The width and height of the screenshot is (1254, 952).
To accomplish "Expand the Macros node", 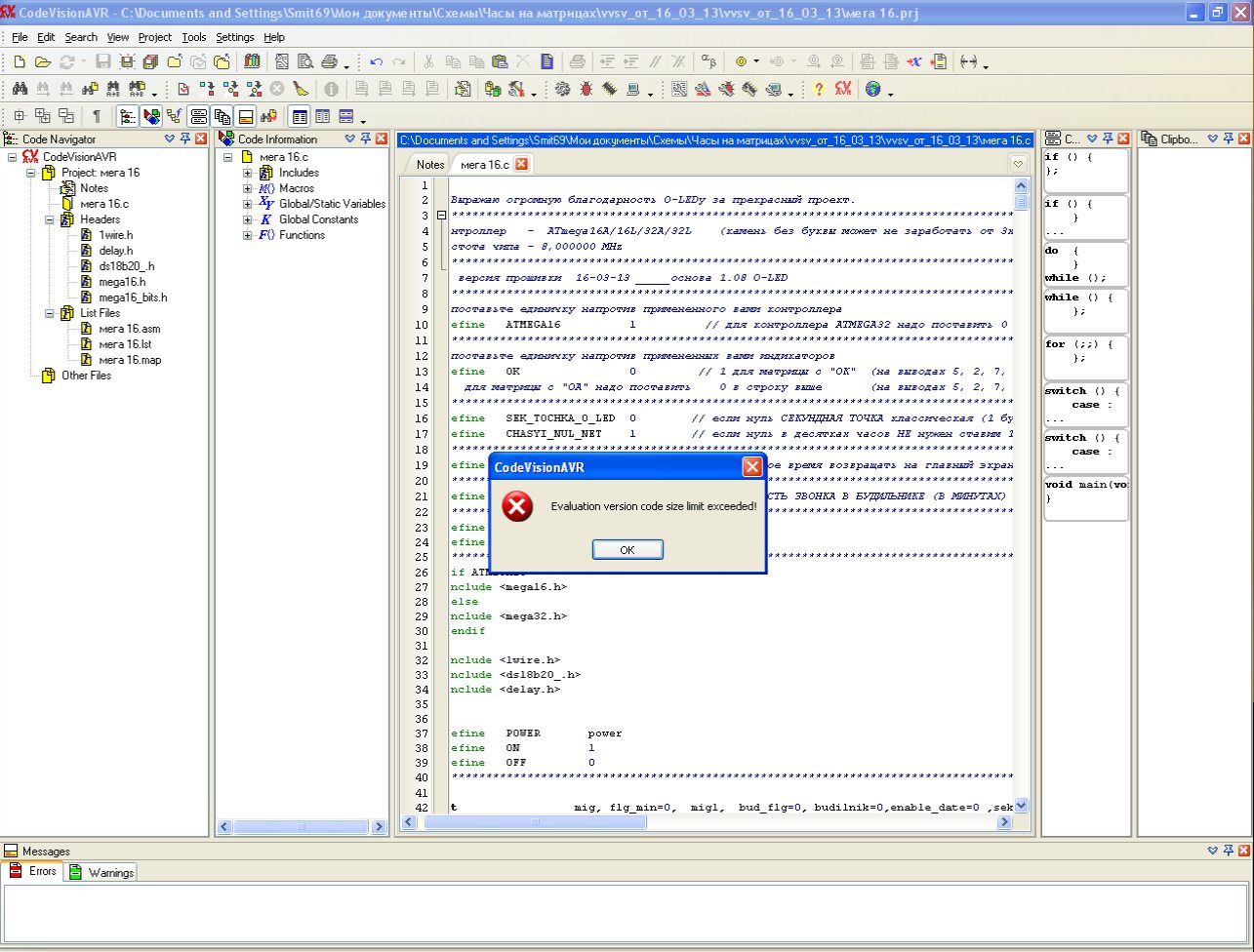I will point(248,188).
